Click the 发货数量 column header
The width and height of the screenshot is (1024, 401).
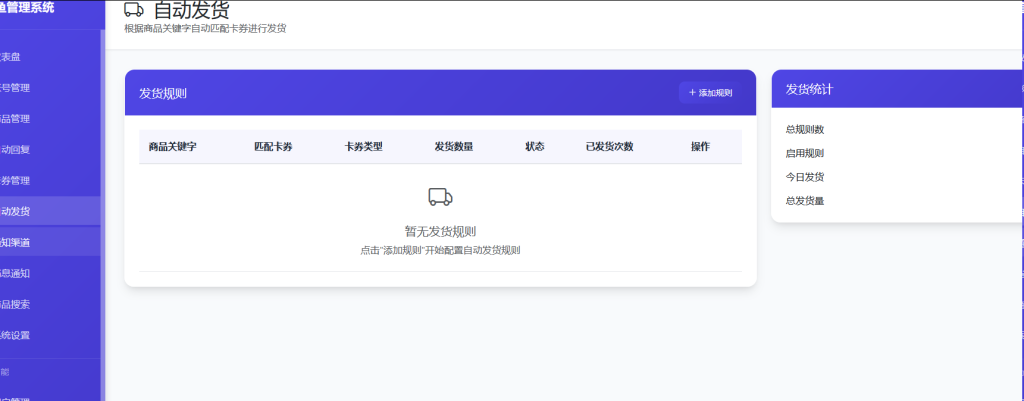tap(454, 147)
